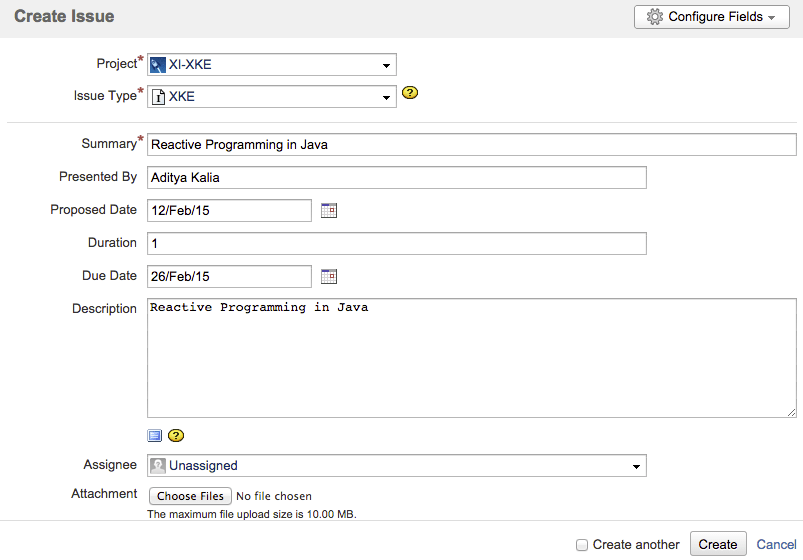This screenshot has width=803, height=560.
Task: Open the Due Date calendar picker
Action: 329,276
